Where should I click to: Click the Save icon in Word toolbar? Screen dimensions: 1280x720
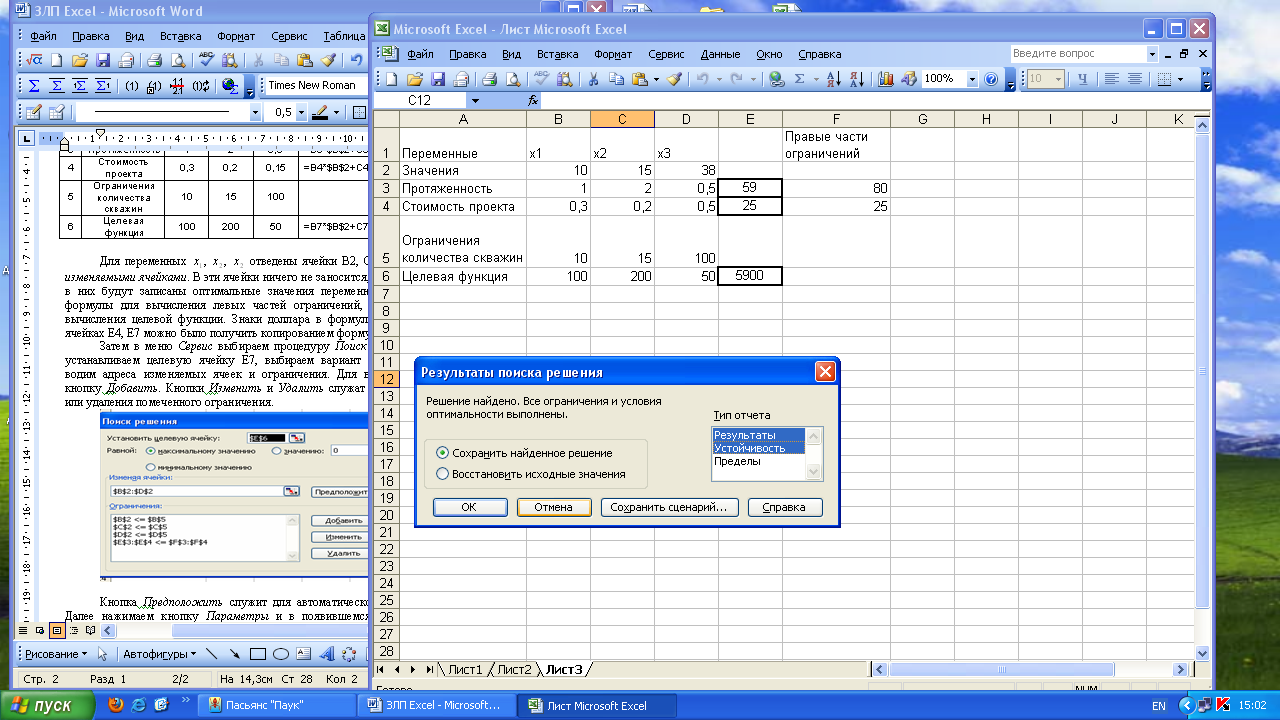click(x=103, y=60)
